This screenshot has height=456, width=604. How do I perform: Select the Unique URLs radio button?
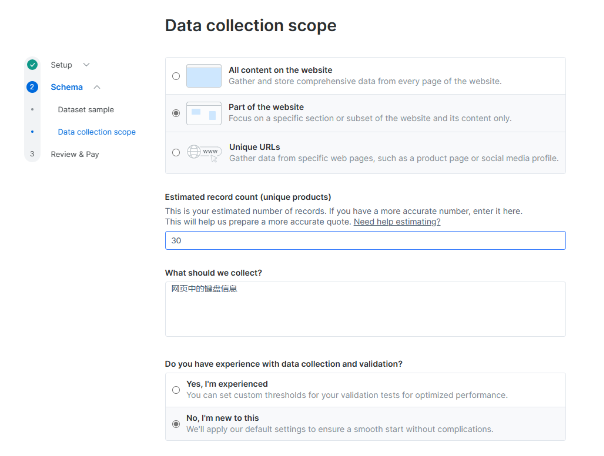(177, 152)
